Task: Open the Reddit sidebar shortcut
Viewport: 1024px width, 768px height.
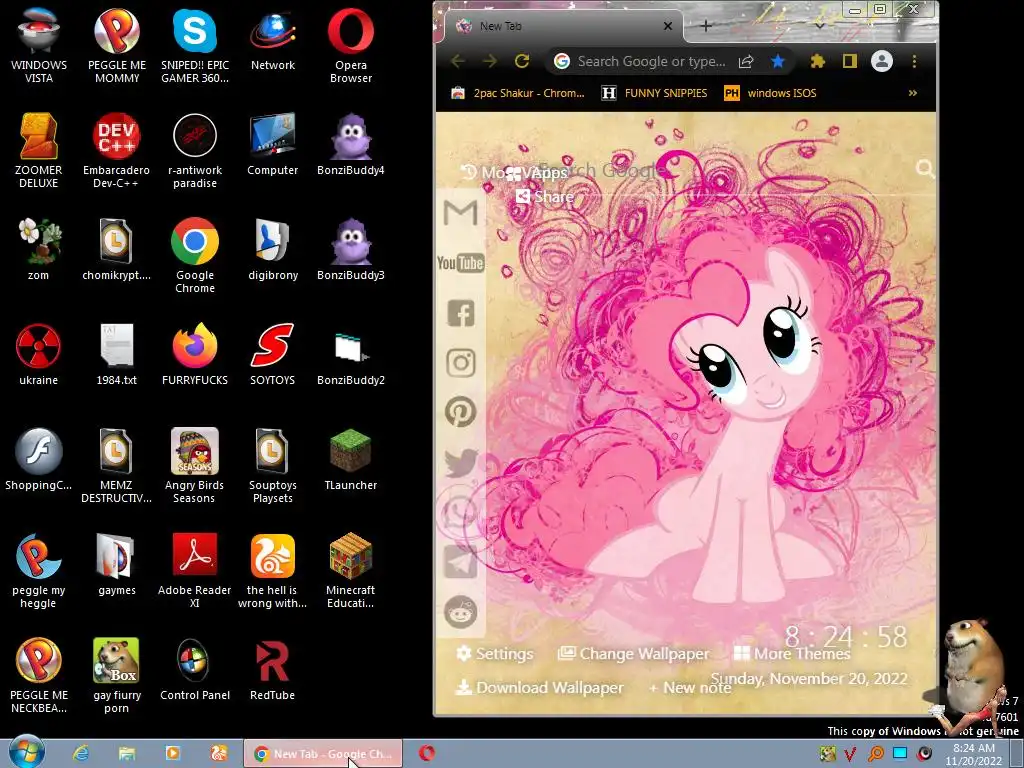Action: (460, 613)
